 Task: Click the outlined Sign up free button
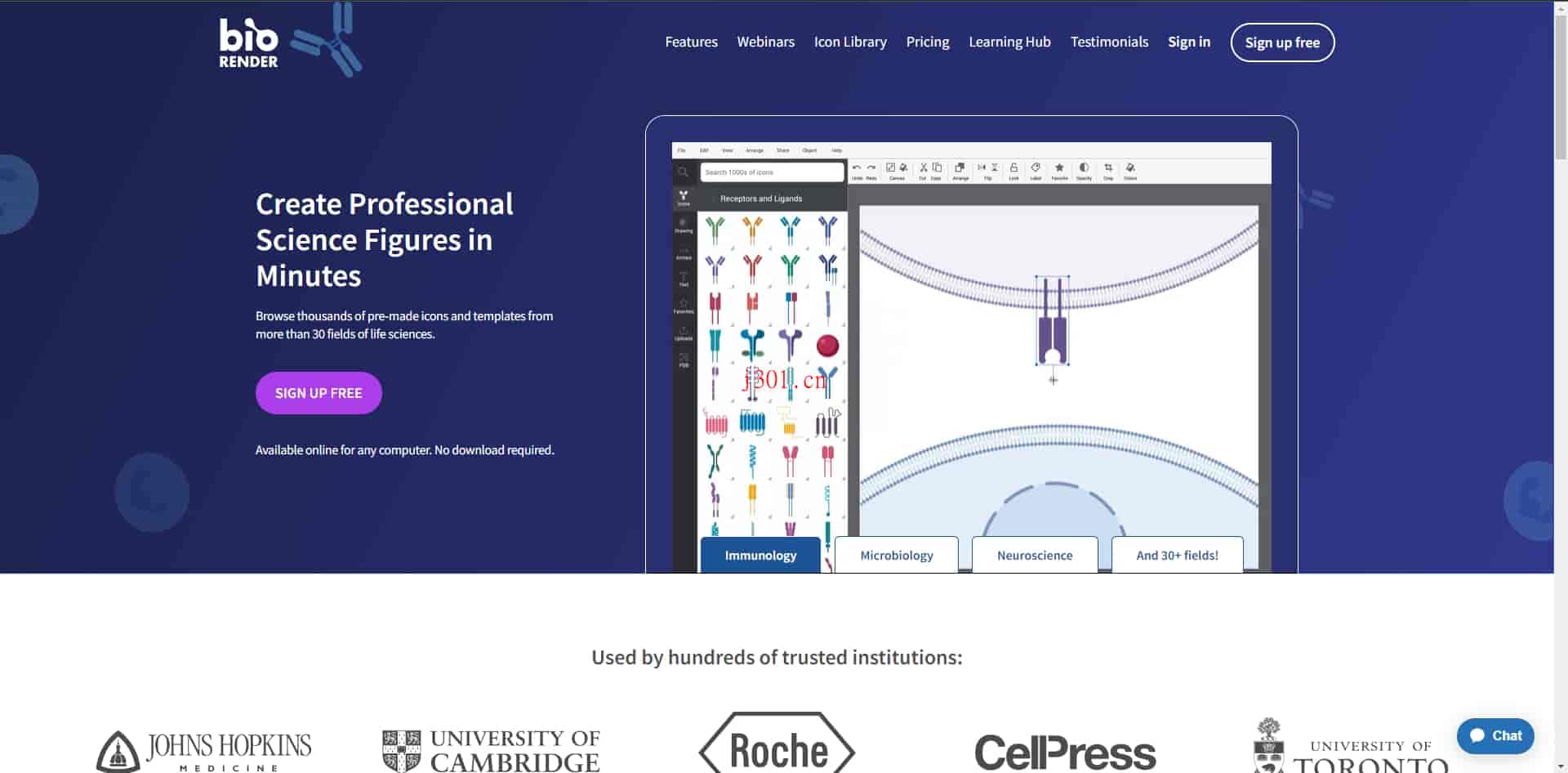(1282, 42)
